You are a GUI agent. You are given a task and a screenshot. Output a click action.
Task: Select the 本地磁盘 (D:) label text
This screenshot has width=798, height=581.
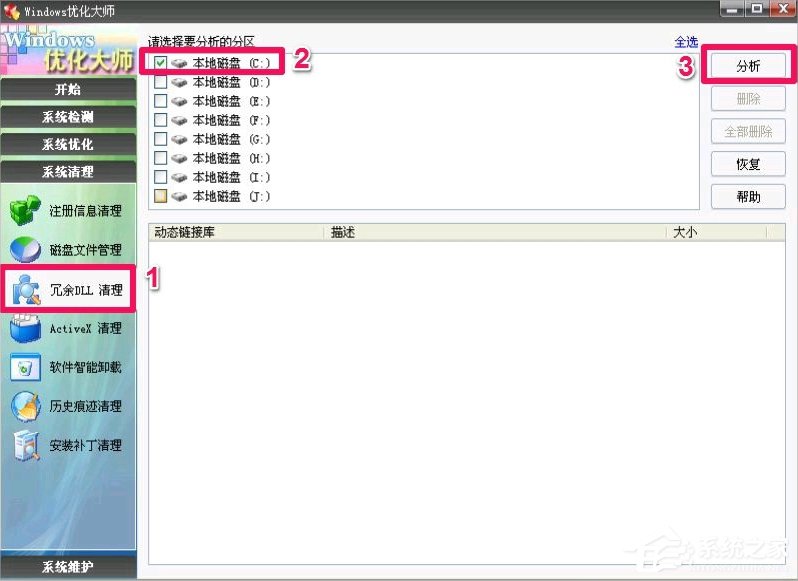[x=231, y=82]
